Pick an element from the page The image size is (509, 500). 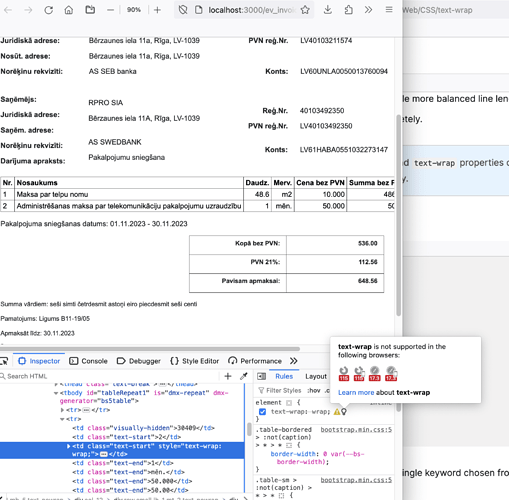[4, 361]
